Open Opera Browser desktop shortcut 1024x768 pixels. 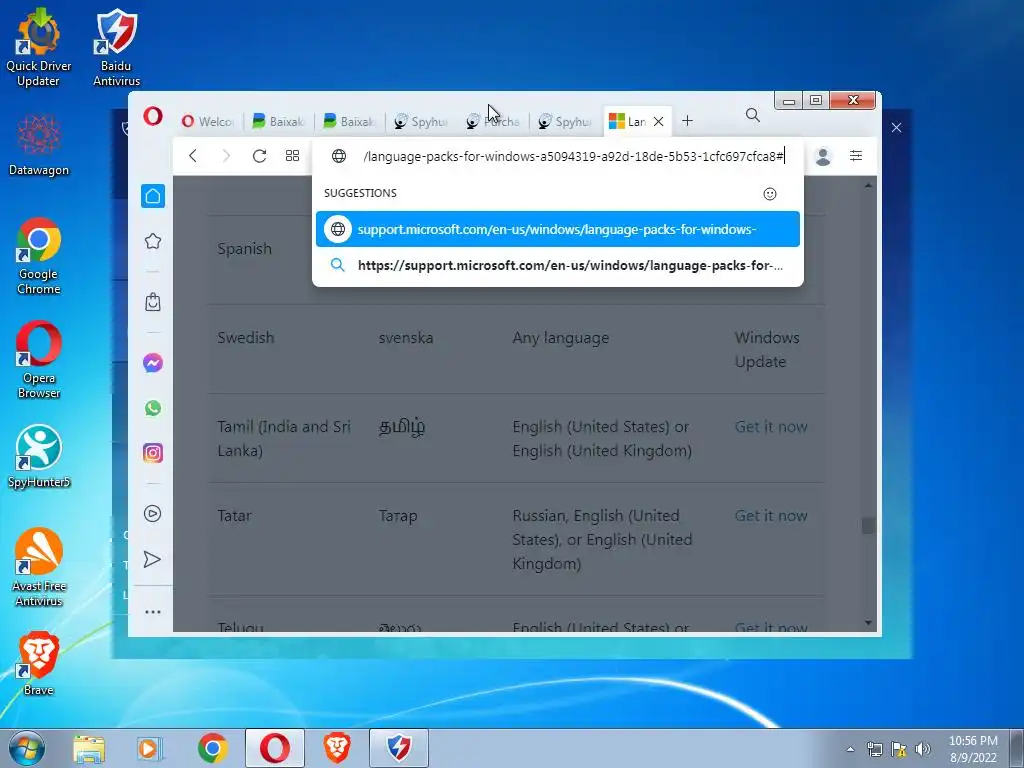coord(39,359)
